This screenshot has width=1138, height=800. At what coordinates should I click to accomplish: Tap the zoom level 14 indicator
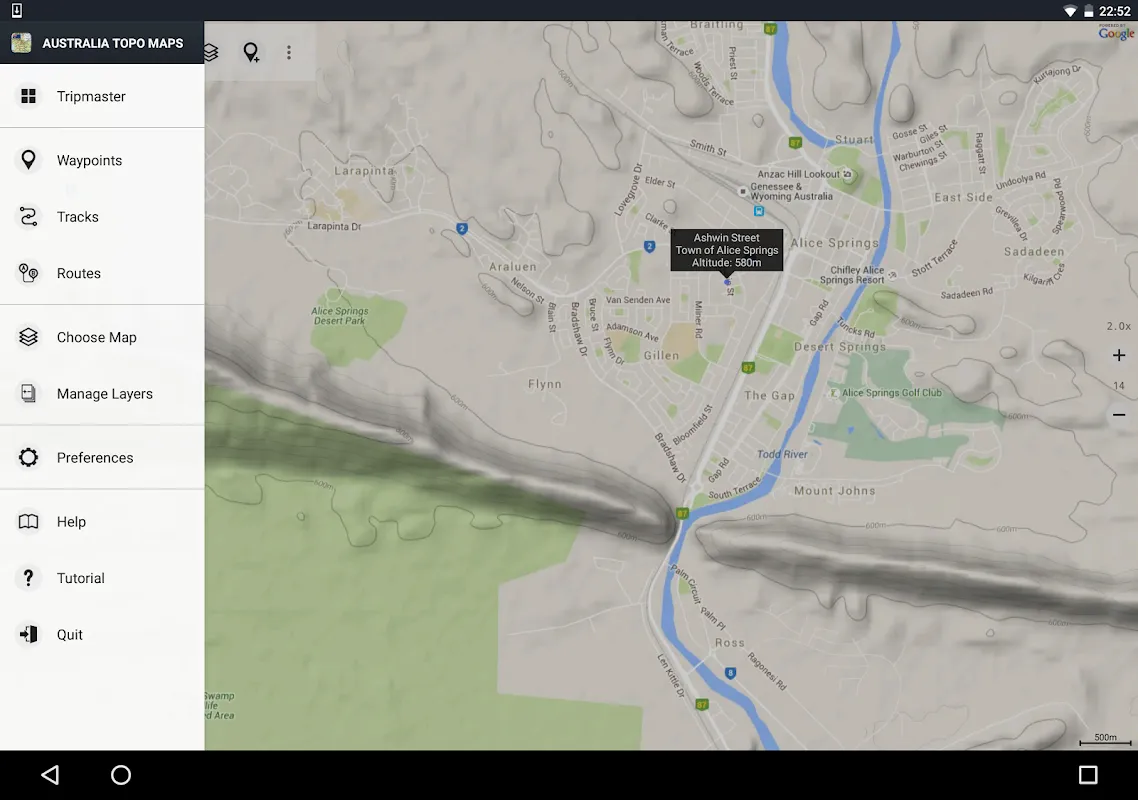(1118, 385)
